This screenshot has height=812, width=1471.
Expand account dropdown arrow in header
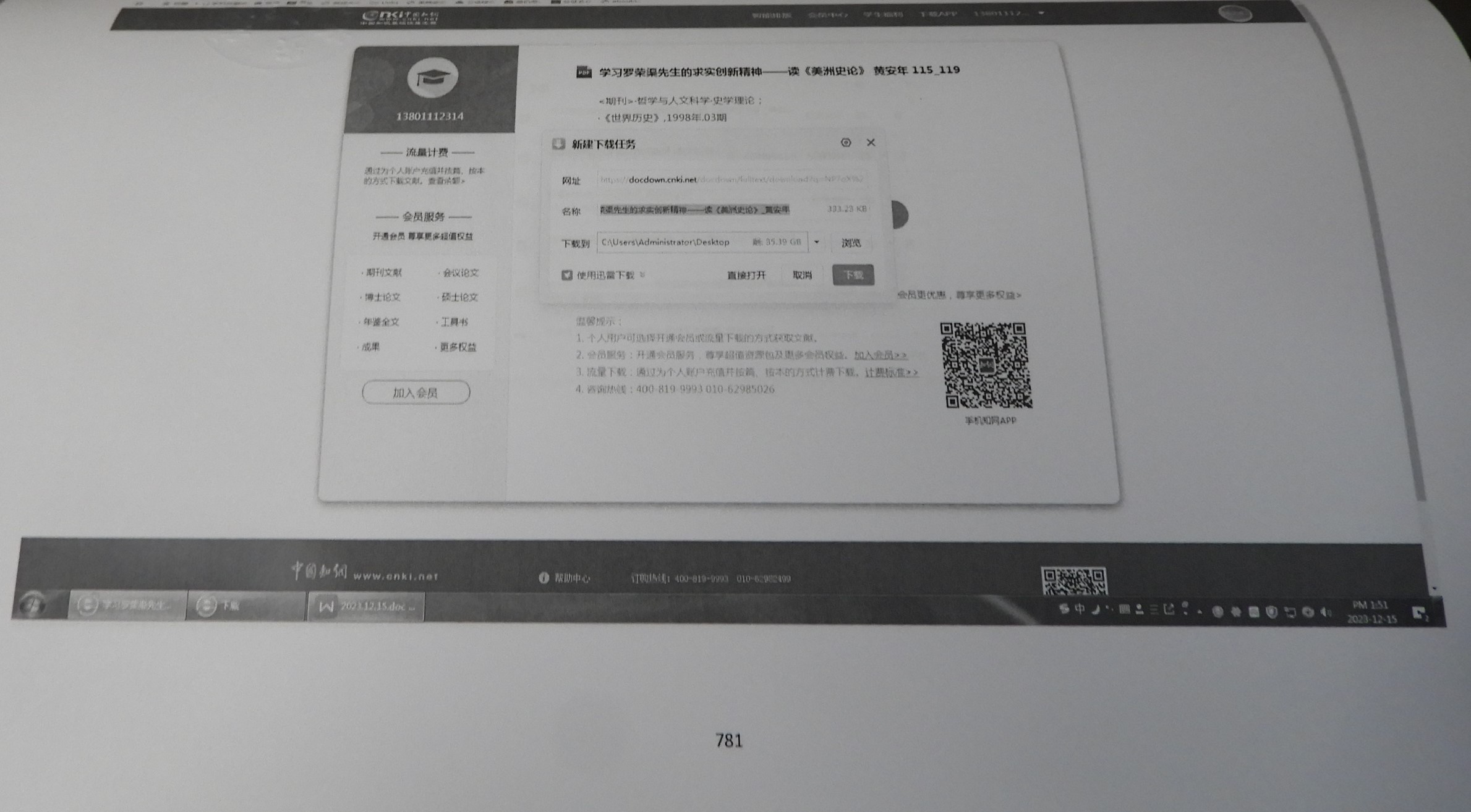(x=1041, y=13)
